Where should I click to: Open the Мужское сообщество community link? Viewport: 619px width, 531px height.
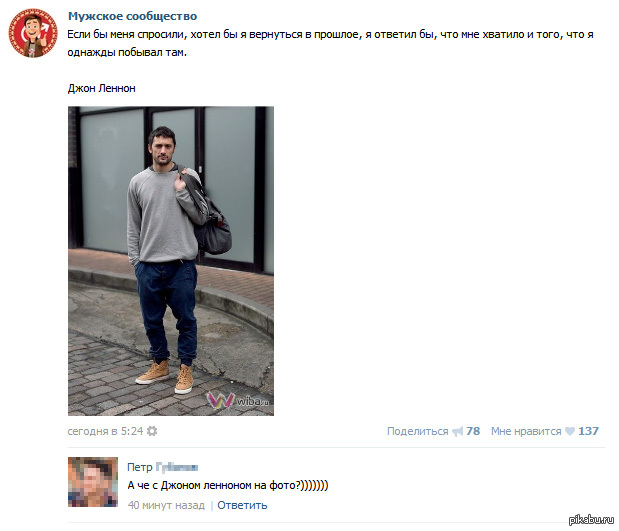point(132,16)
